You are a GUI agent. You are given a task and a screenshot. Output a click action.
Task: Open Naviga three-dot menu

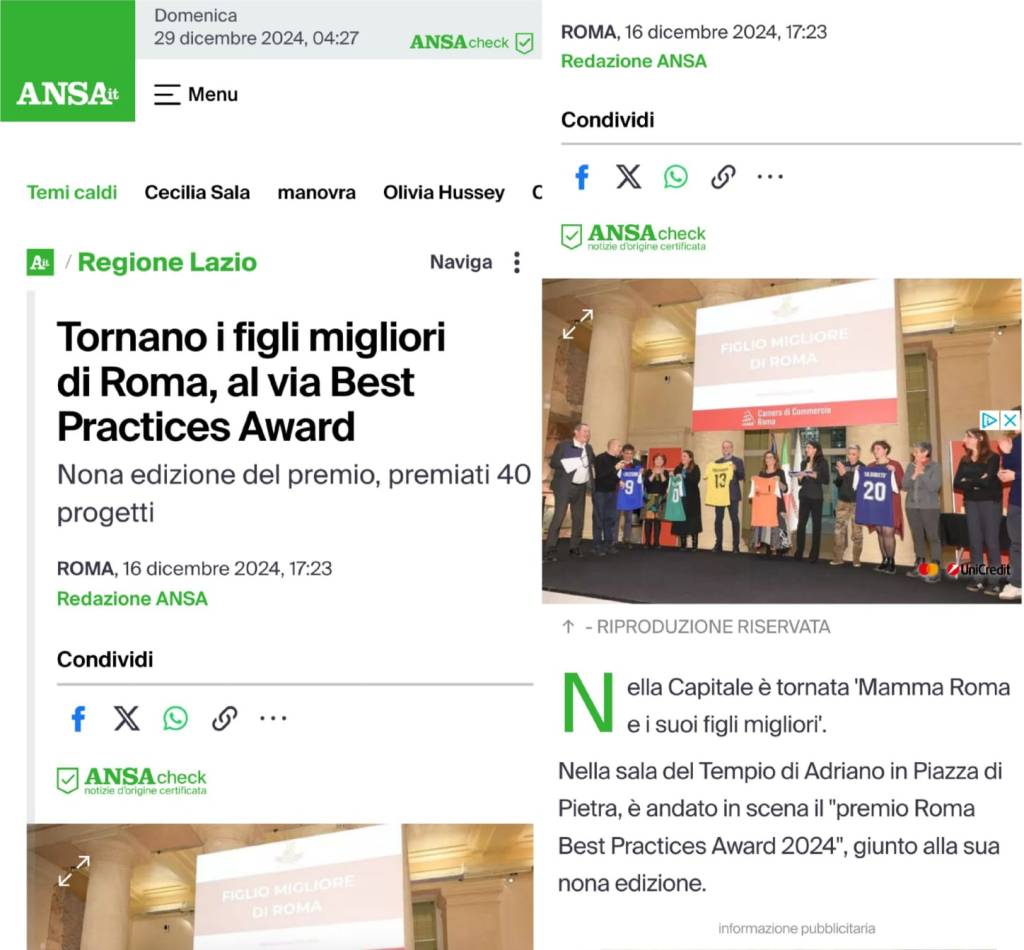(x=517, y=262)
